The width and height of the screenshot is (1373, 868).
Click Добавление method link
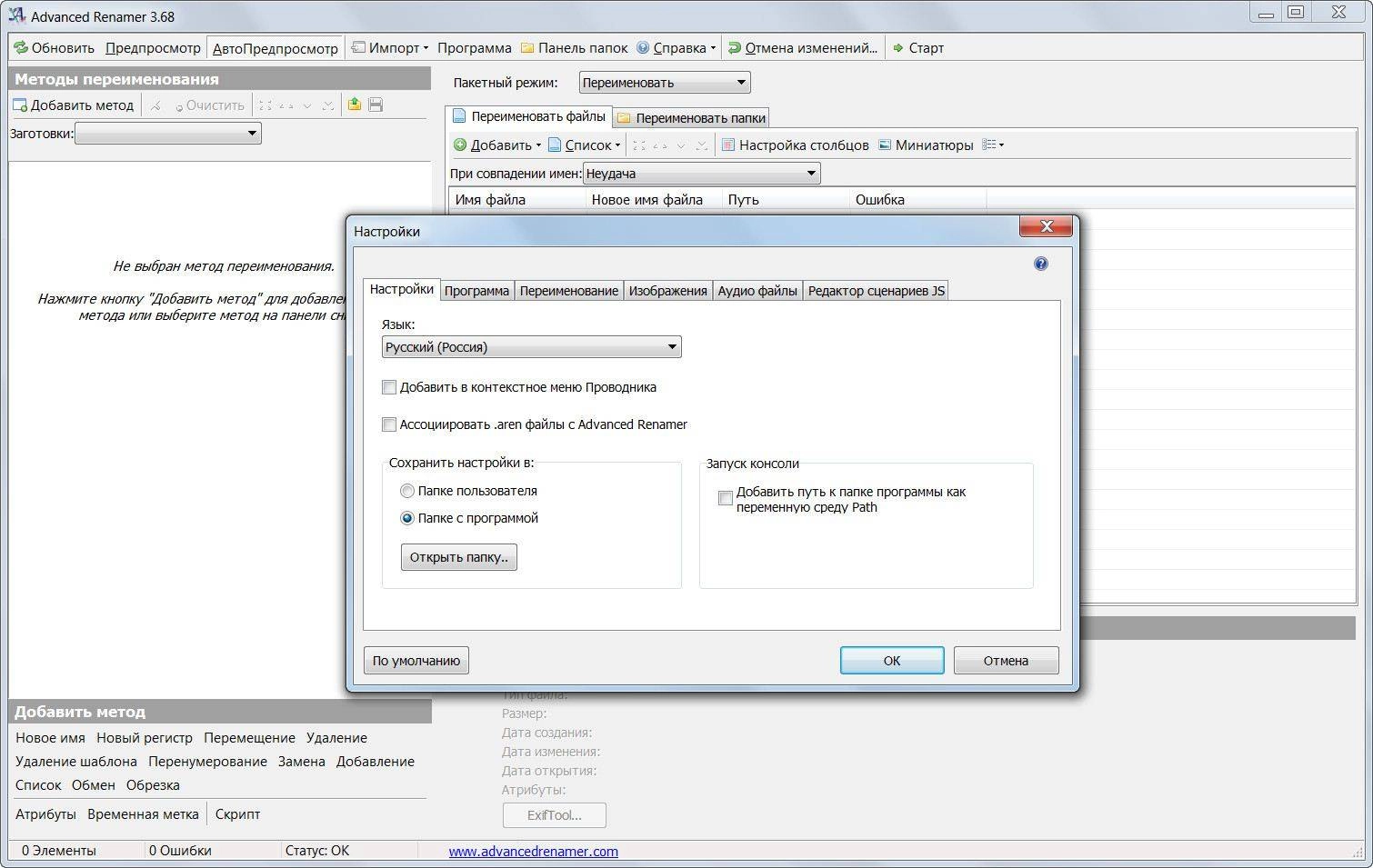(x=376, y=762)
